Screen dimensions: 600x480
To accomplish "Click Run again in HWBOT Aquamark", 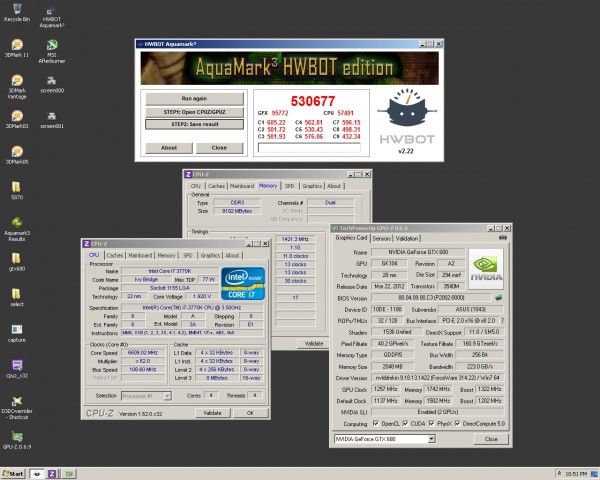I will [x=194, y=98].
